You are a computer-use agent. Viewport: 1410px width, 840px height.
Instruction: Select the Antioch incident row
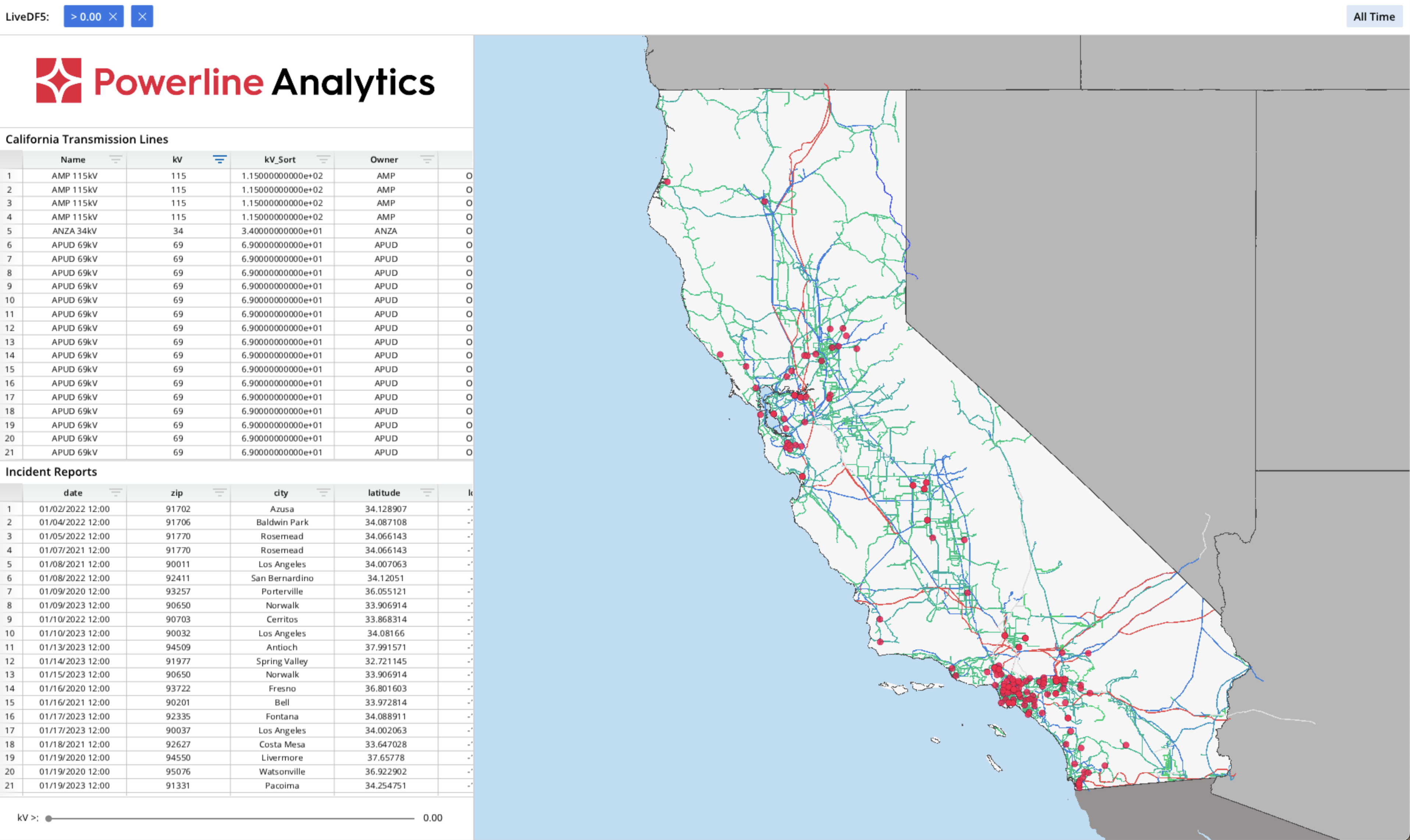click(x=282, y=647)
